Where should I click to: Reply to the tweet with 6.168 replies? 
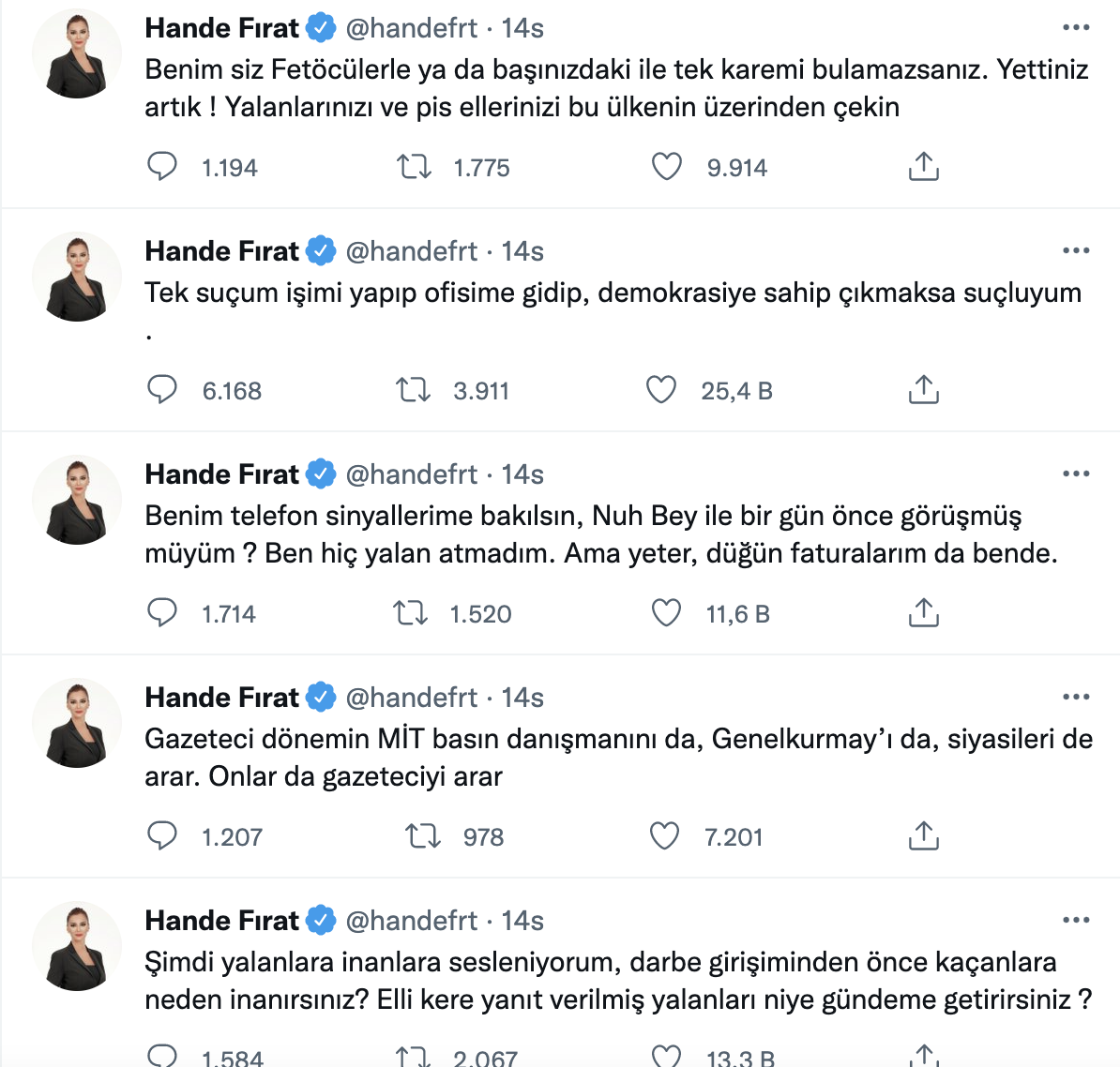(162, 390)
